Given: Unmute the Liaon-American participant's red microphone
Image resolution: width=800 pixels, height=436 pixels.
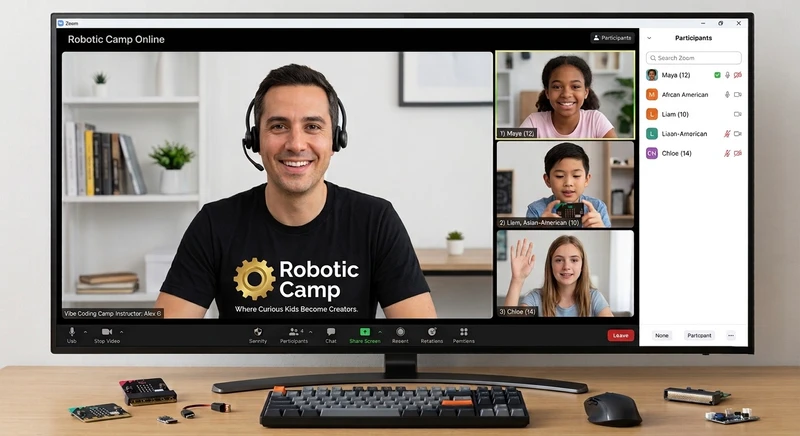Looking at the screenshot, I should coord(728,134).
